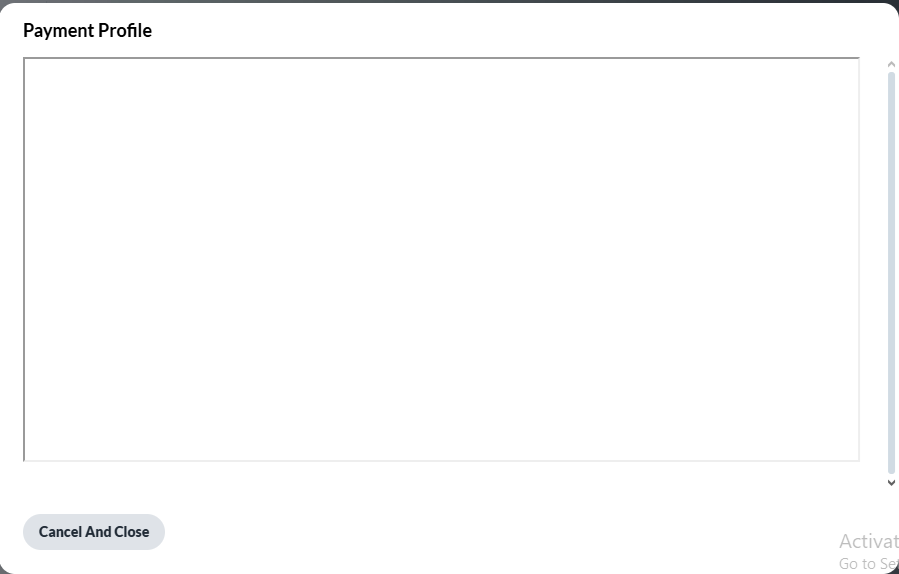Screen dimensions: 899x574
Task: Click the vertical scrollbar thumb
Action: [x=891, y=270]
